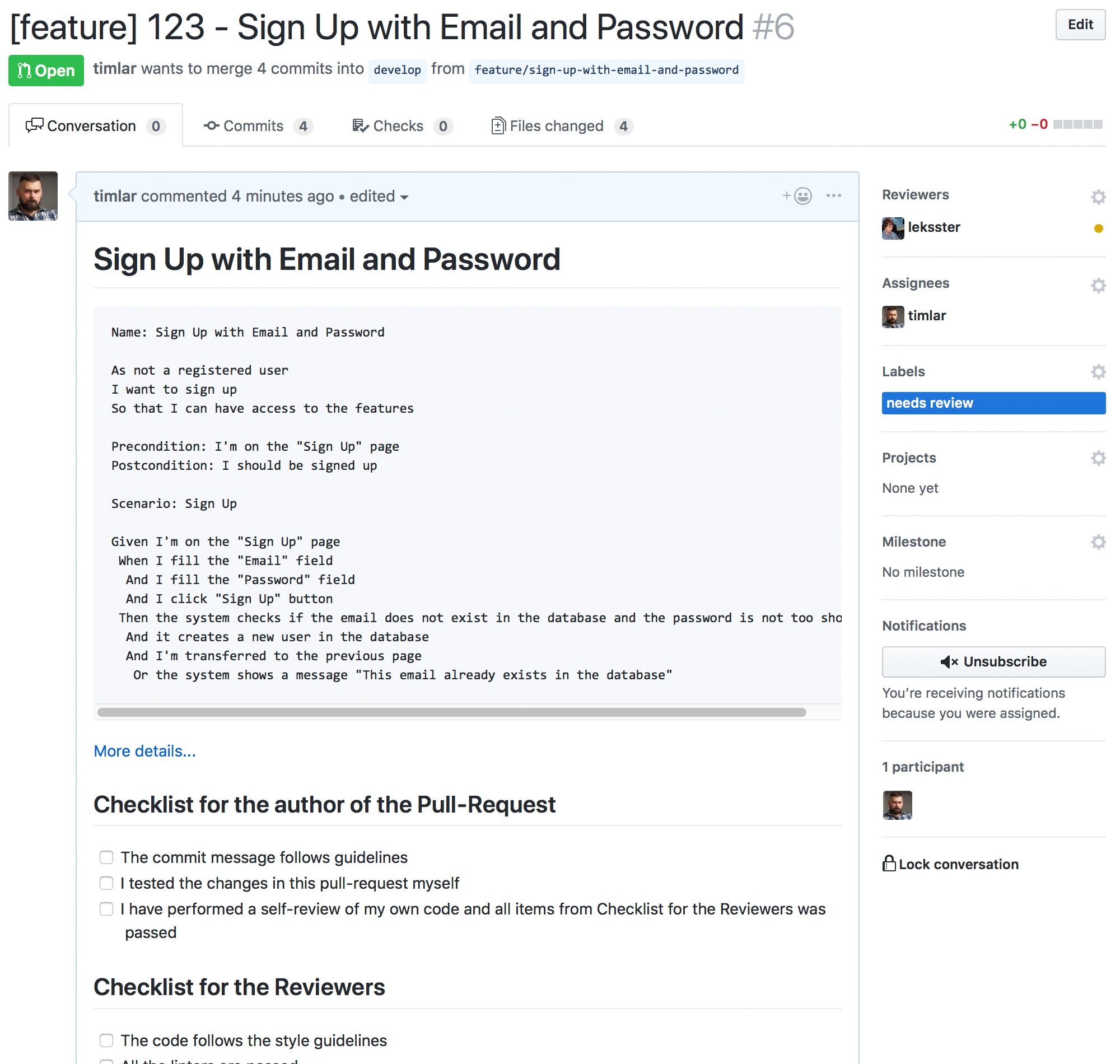The image size is (1120, 1064).
Task: Click the Labels settings gear icon
Action: (x=1099, y=372)
